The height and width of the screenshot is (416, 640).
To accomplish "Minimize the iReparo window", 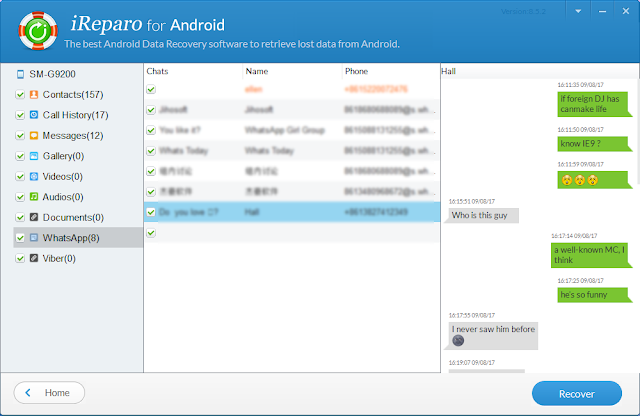I will (602, 11).
